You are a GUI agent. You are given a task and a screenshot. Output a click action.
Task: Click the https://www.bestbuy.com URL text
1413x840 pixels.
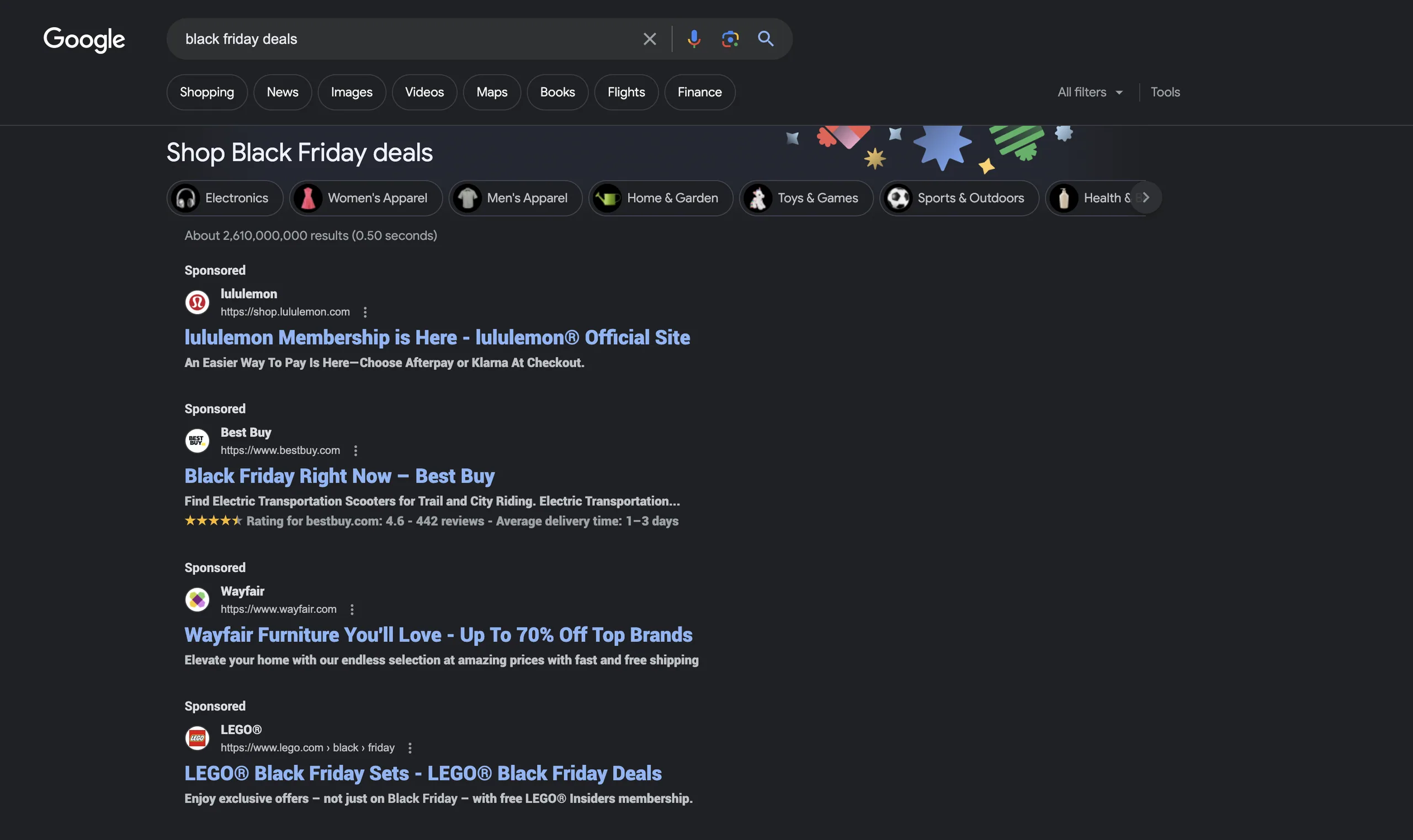pyautogui.click(x=280, y=450)
